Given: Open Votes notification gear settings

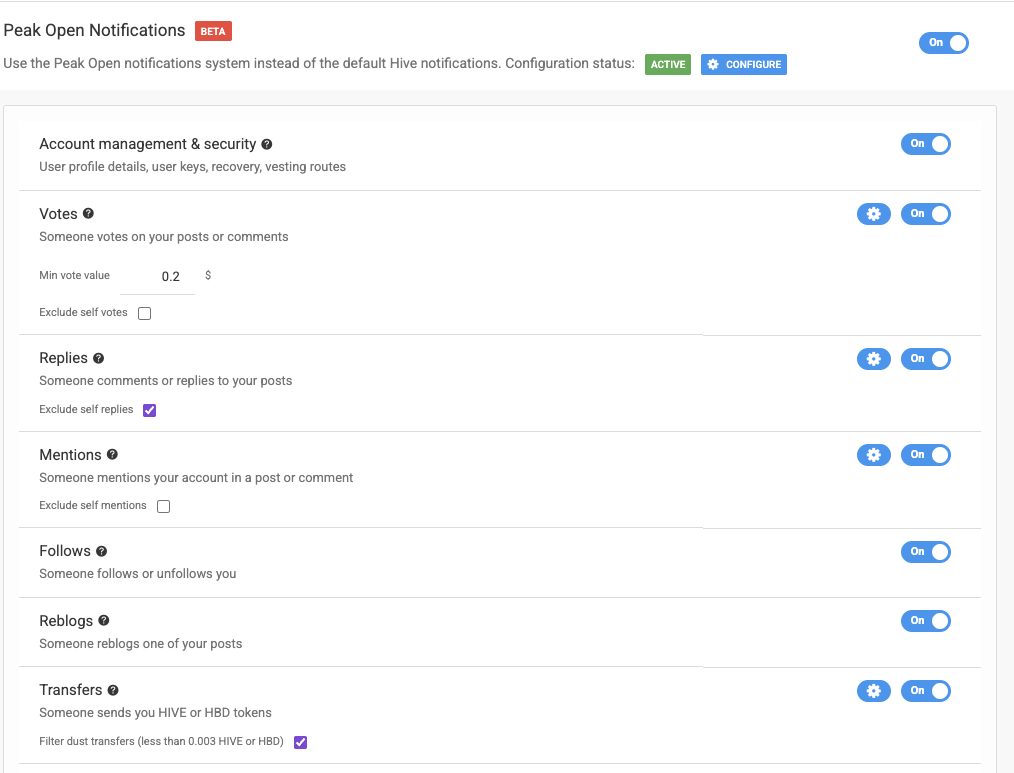Looking at the screenshot, I should [x=873, y=214].
